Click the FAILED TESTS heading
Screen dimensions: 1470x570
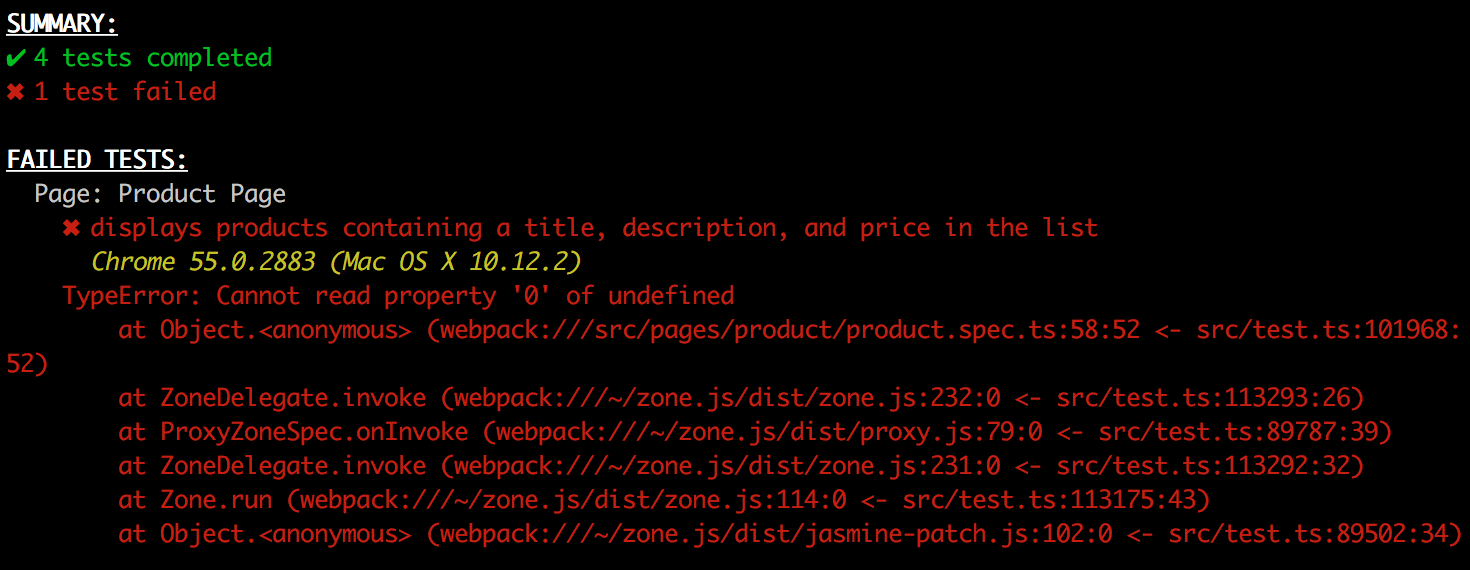[x=97, y=160]
